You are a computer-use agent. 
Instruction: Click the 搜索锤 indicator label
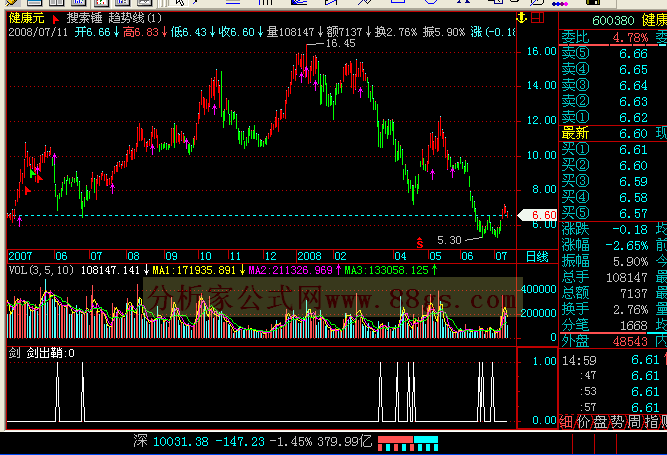point(84,18)
